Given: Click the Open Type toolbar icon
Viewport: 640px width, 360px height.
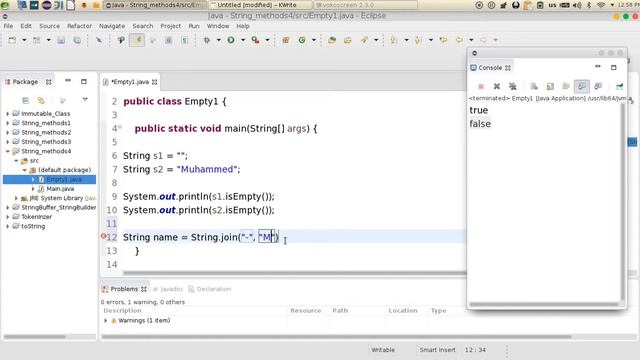Looking at the screenshot, I should coord(332,40).
